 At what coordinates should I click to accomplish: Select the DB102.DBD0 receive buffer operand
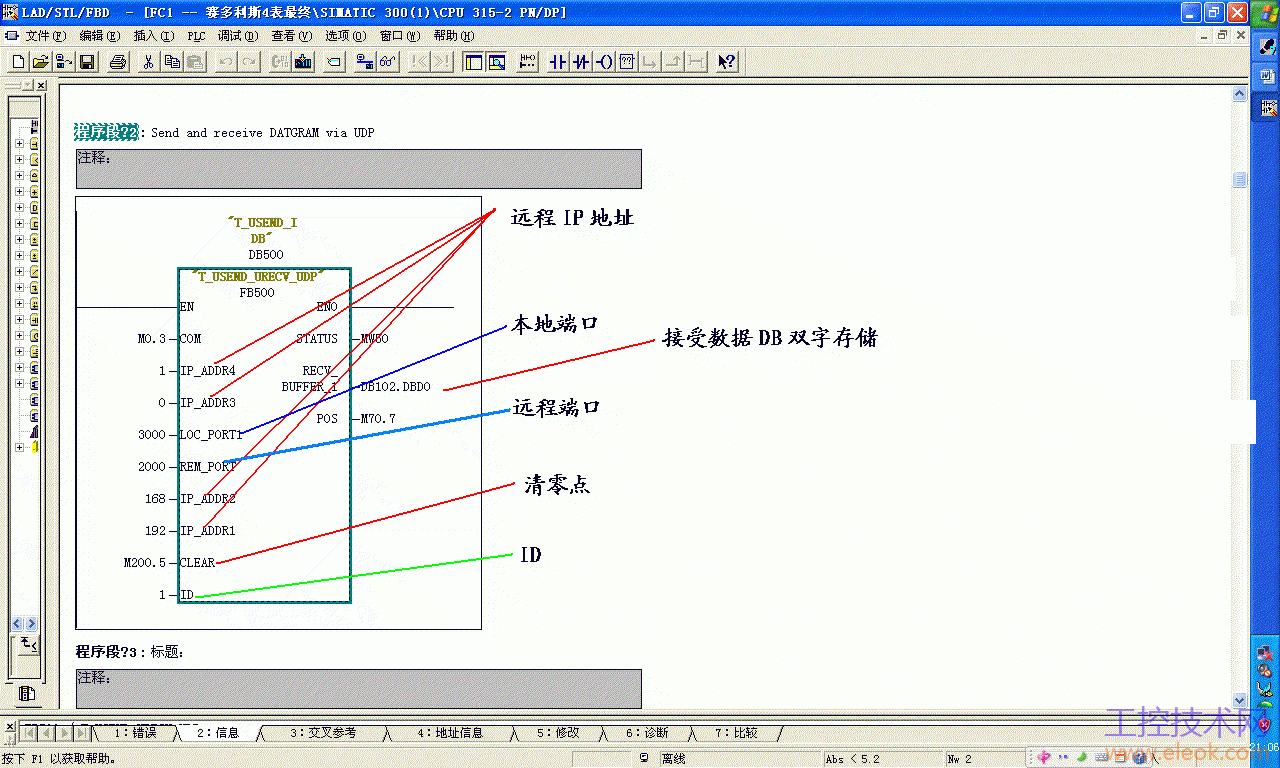tap(396, 387)
